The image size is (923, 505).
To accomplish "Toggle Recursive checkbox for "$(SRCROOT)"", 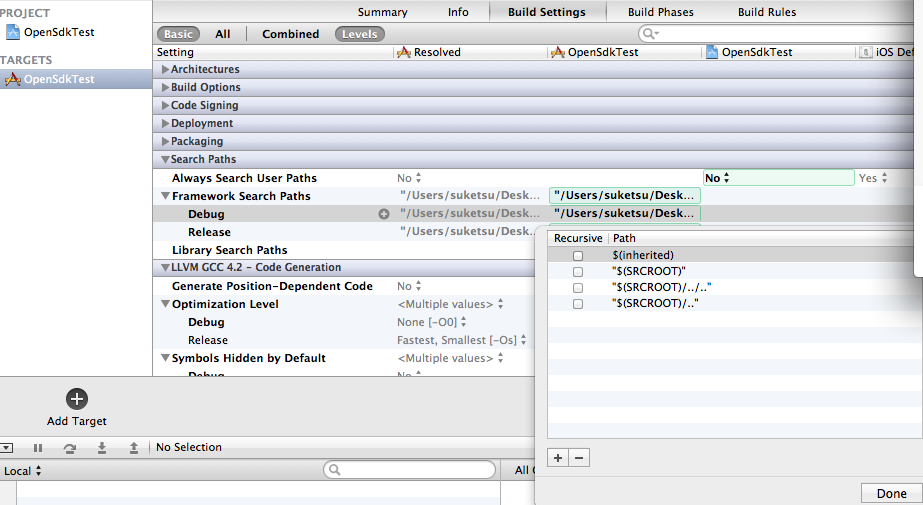I will pos(578,272).
